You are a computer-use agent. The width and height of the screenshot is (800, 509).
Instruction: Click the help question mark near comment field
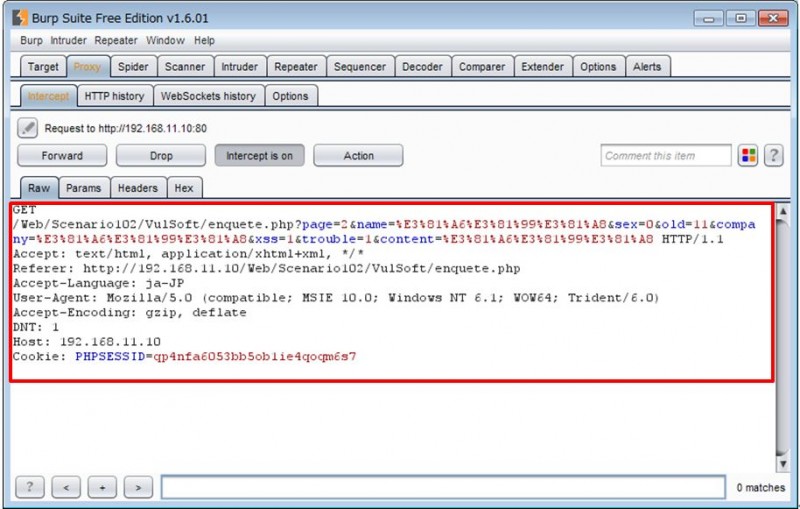coord(773,156)
